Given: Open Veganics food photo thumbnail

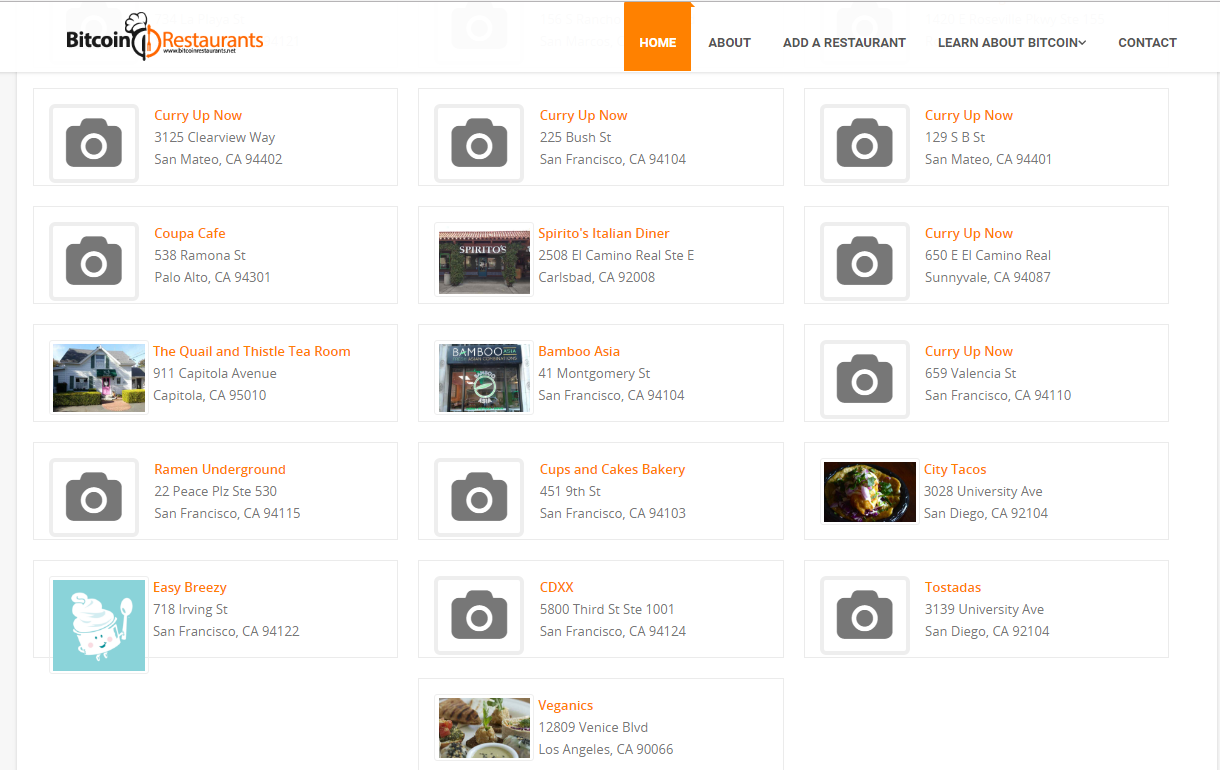Looking at the screenshot, I should pos(485,728).
